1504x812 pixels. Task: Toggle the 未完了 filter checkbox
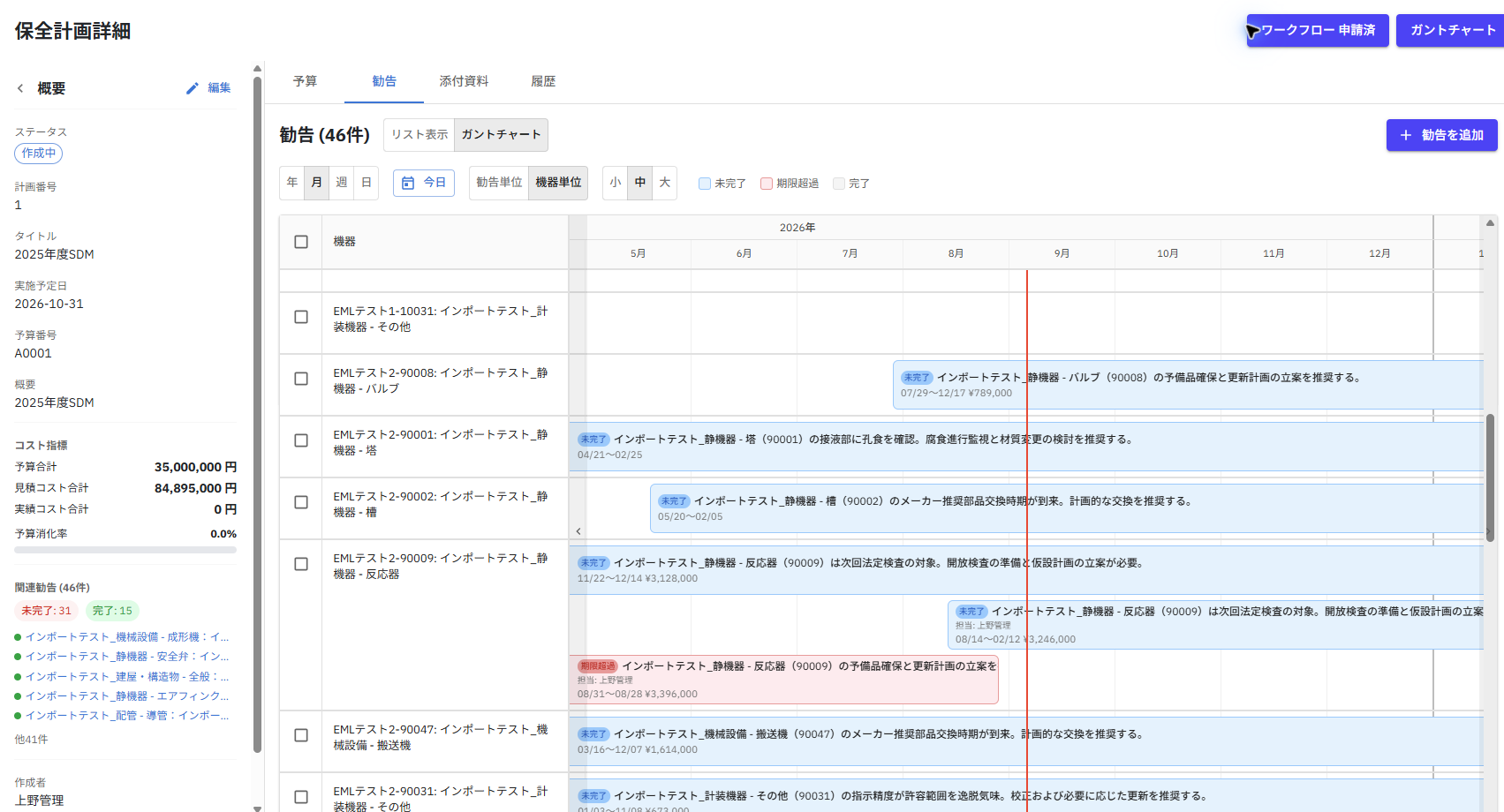pos(705,184)
